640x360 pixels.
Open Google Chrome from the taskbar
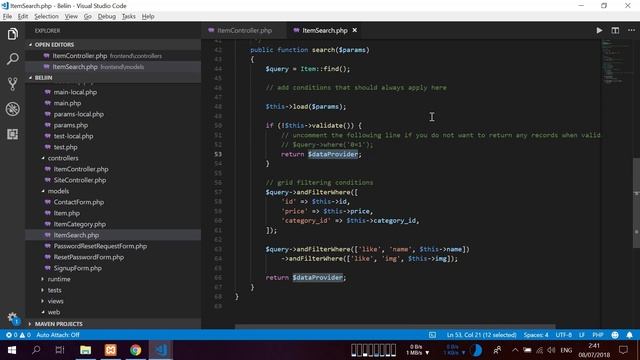coord(136,350)
